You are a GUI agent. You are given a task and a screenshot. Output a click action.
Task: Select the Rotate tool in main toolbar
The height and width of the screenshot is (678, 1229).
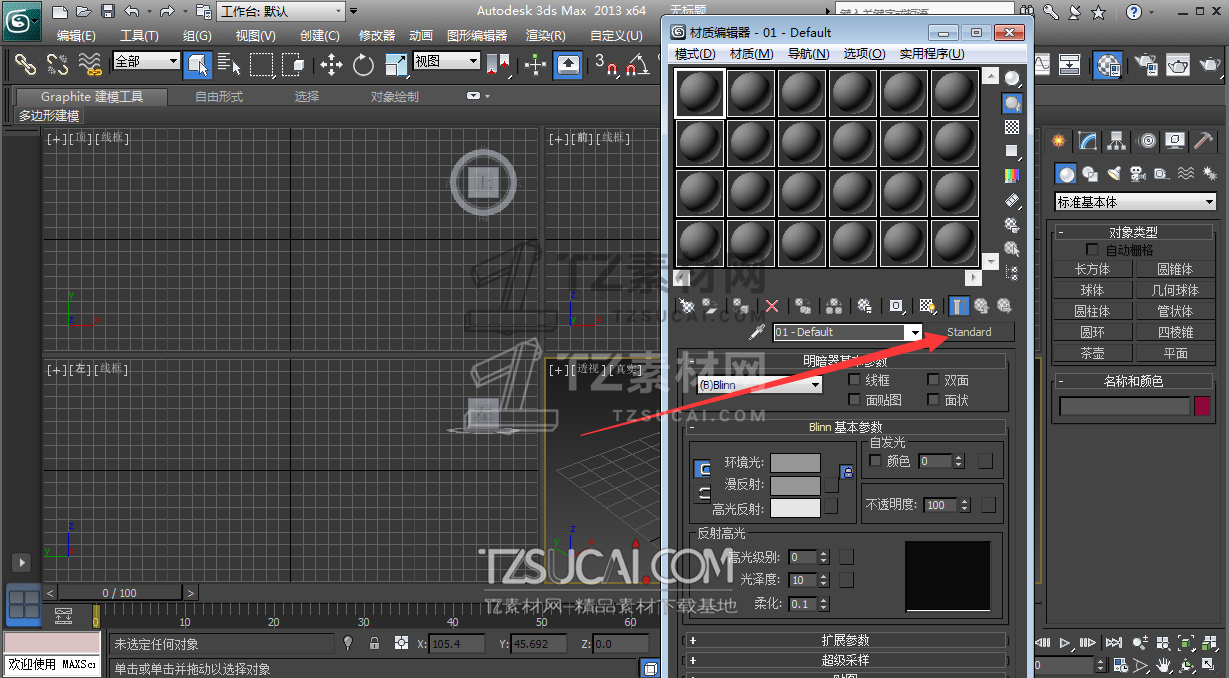[x=363, y=66]
